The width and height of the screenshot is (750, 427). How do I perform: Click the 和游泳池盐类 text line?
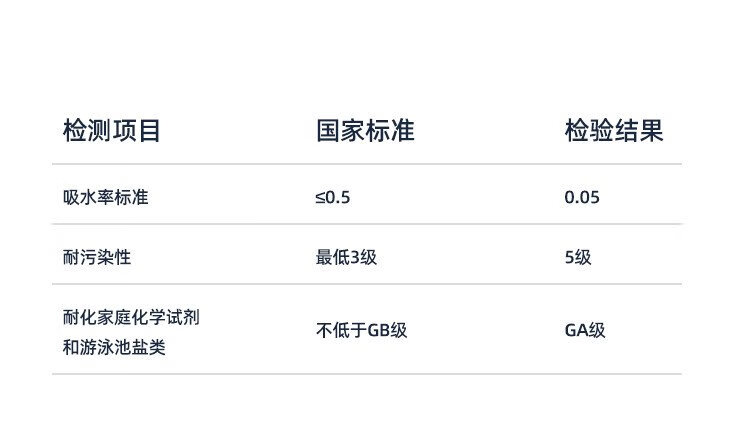(x=114, y=348)
